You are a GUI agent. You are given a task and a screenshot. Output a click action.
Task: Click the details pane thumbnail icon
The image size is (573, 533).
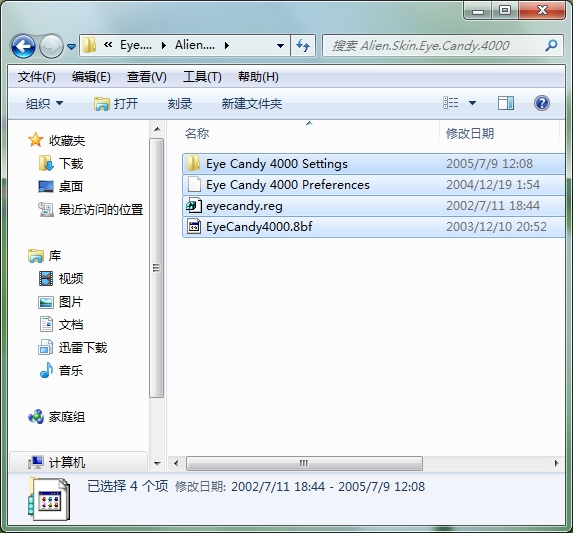pos(48,499)
